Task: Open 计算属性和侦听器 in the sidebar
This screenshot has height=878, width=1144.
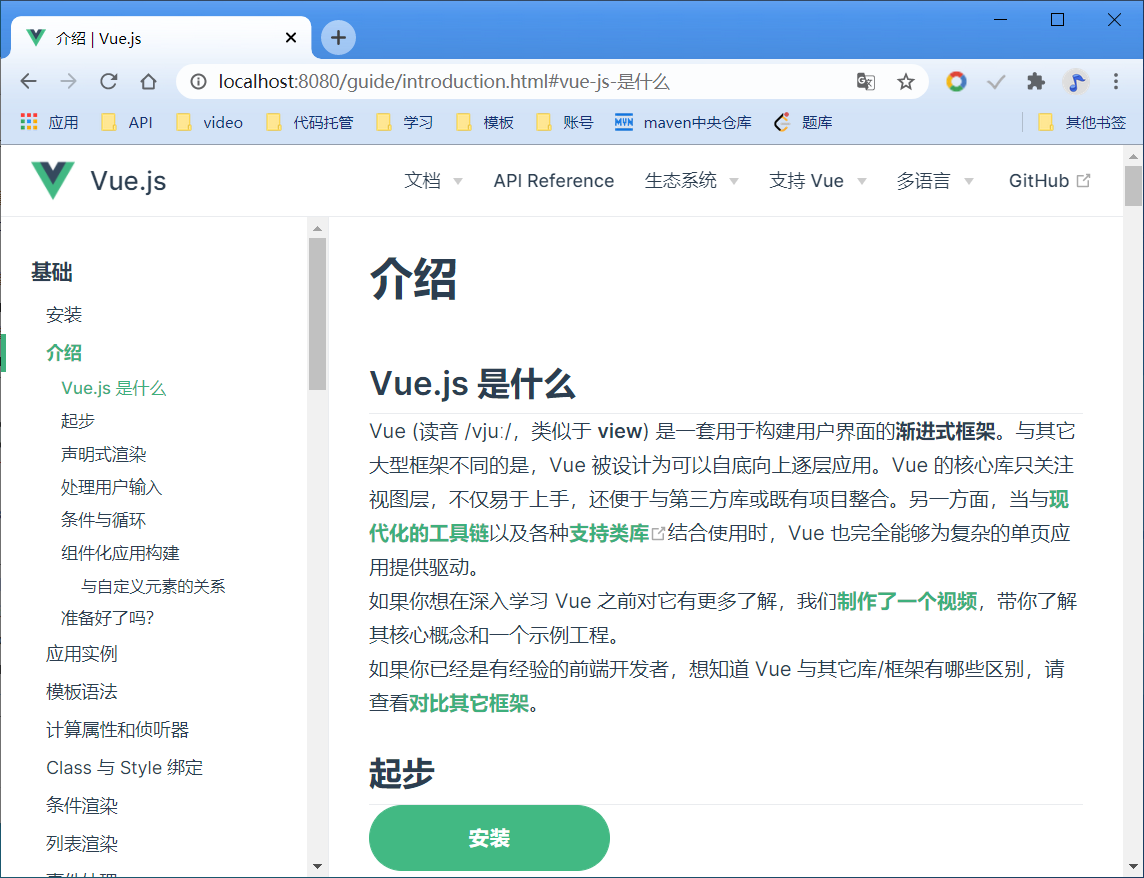Action: 117,729
